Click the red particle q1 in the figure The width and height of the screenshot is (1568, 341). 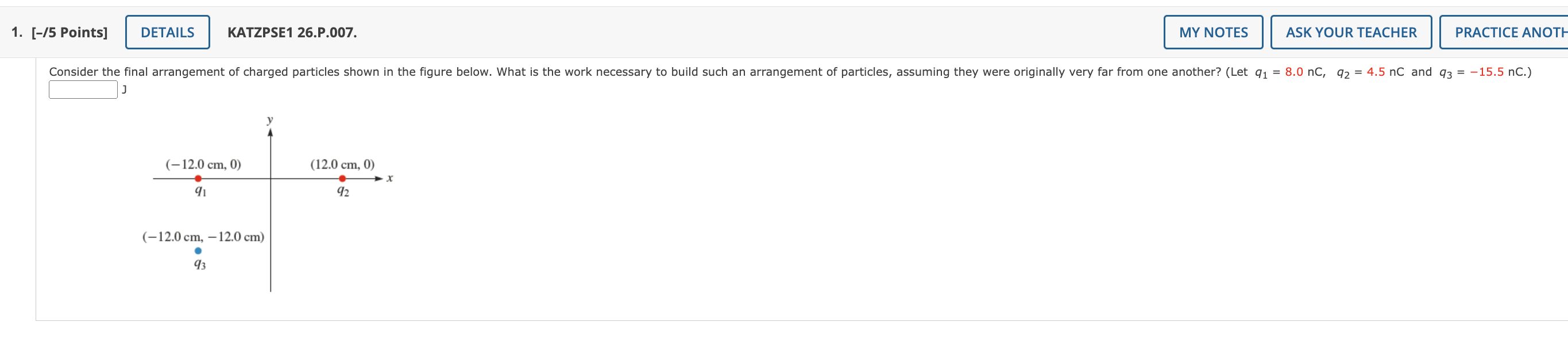(198, 178)
